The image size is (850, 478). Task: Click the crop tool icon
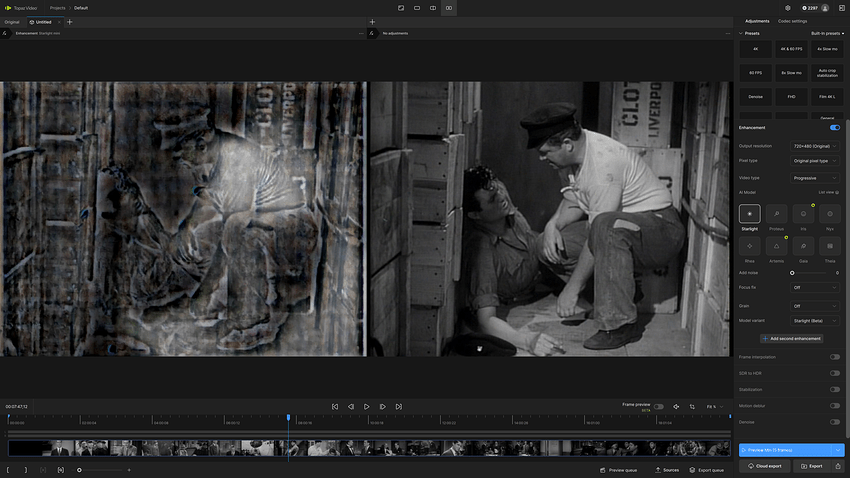point(692,407)
